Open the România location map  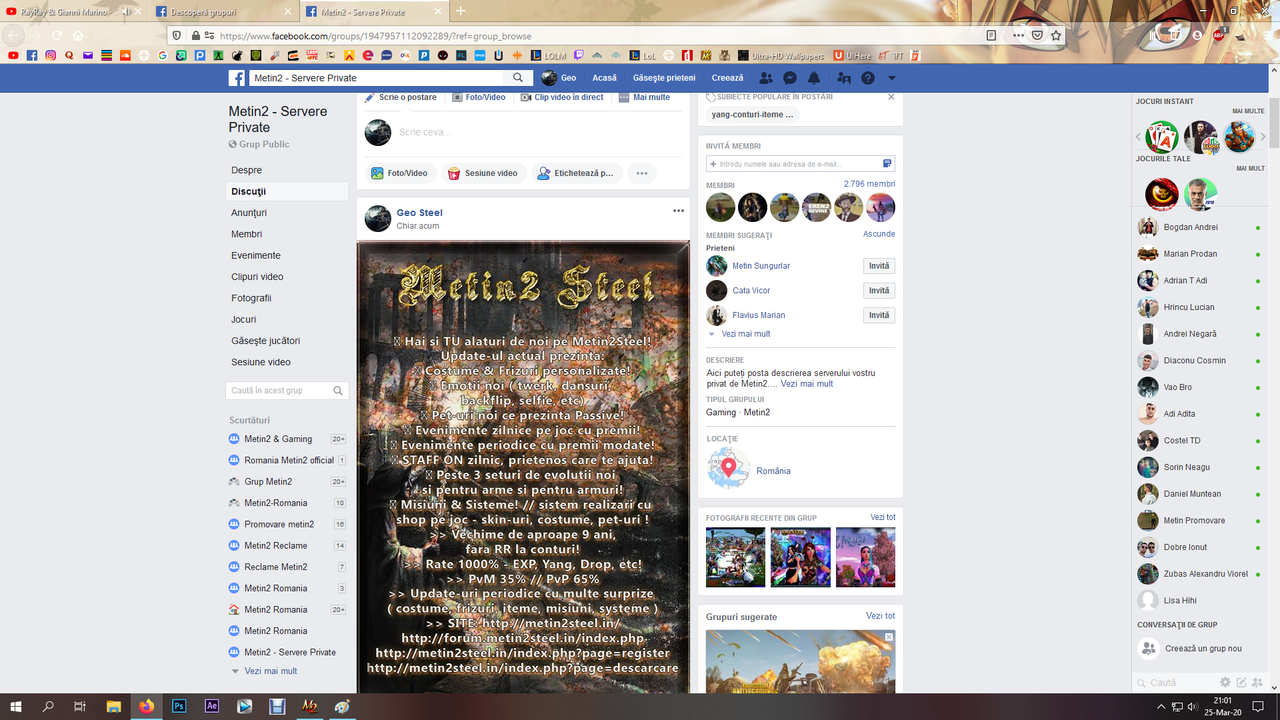coord(728,468)
